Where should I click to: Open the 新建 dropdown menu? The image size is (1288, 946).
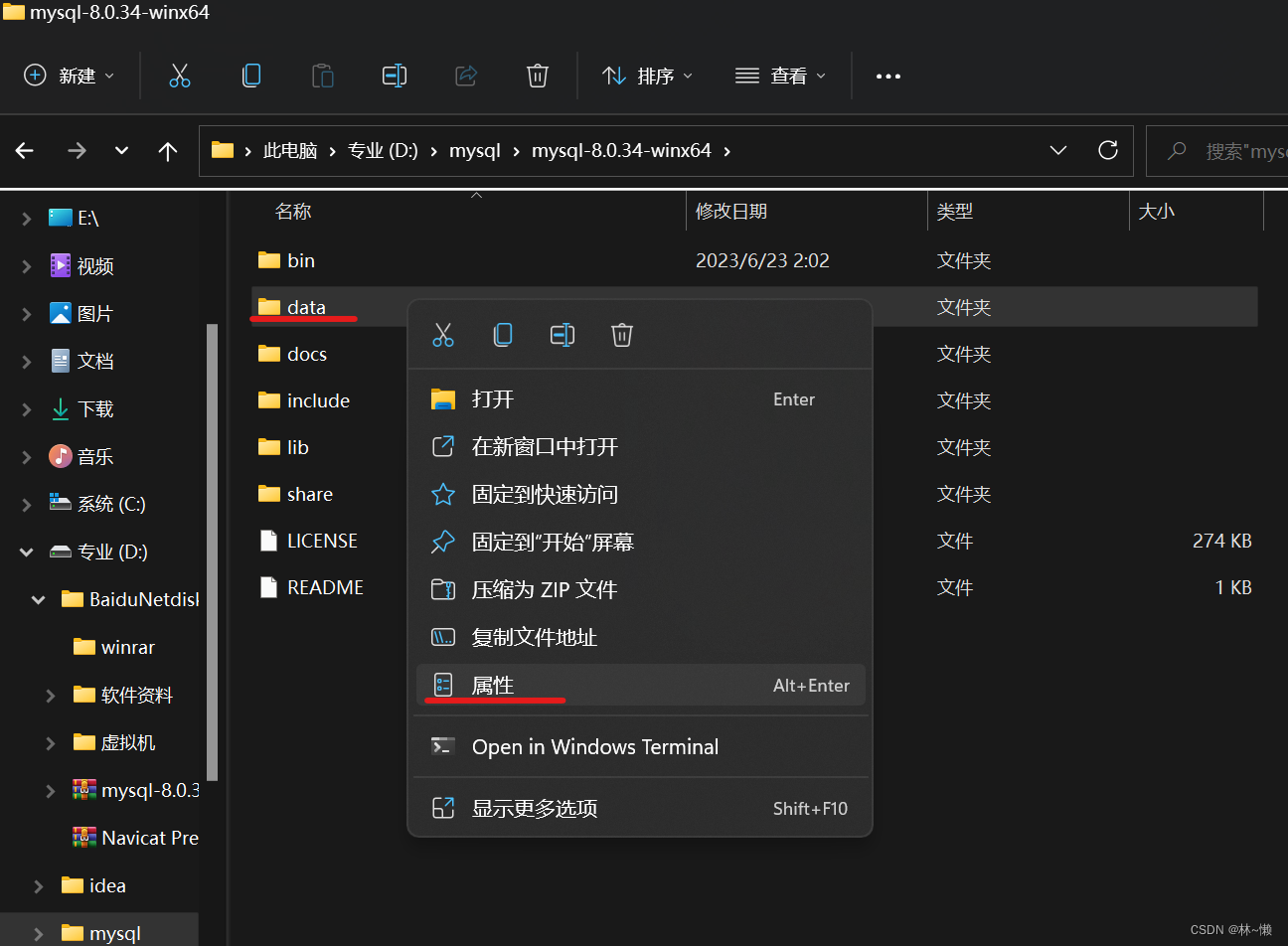(x=70, y=77)
